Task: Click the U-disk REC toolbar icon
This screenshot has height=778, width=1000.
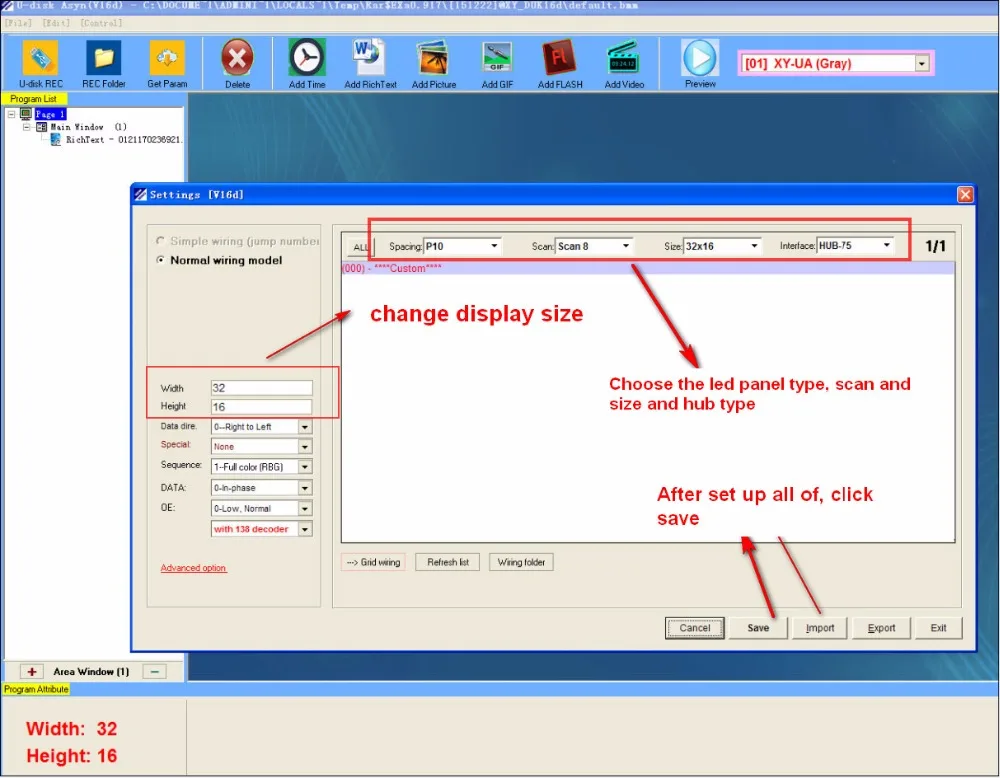Action: point(40,57)
